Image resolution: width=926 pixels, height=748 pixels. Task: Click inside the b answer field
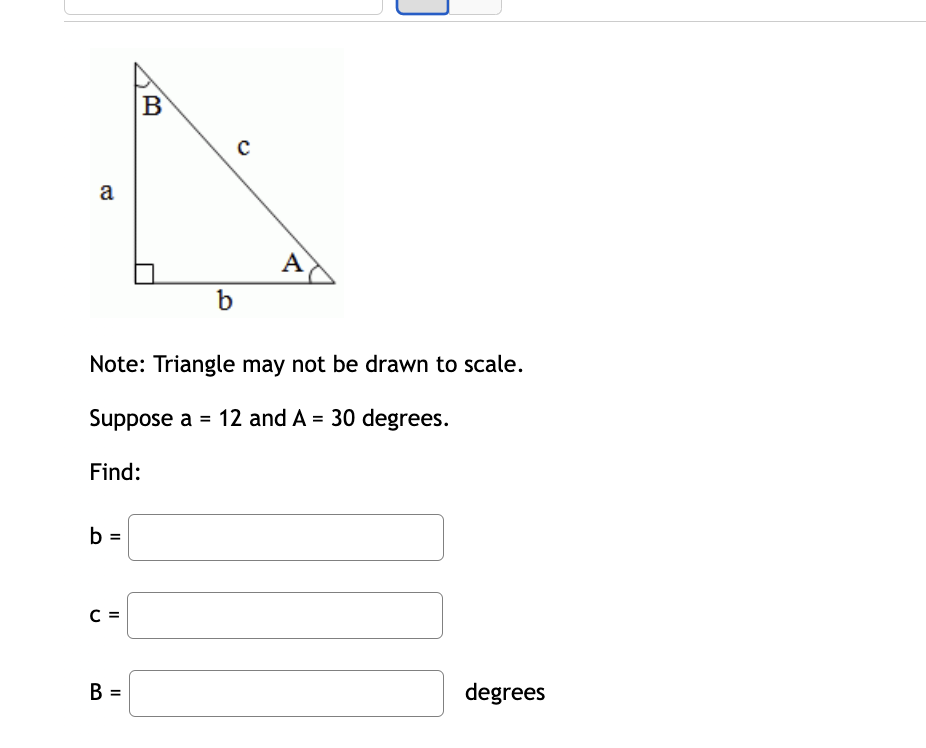(x=285, y=537)
